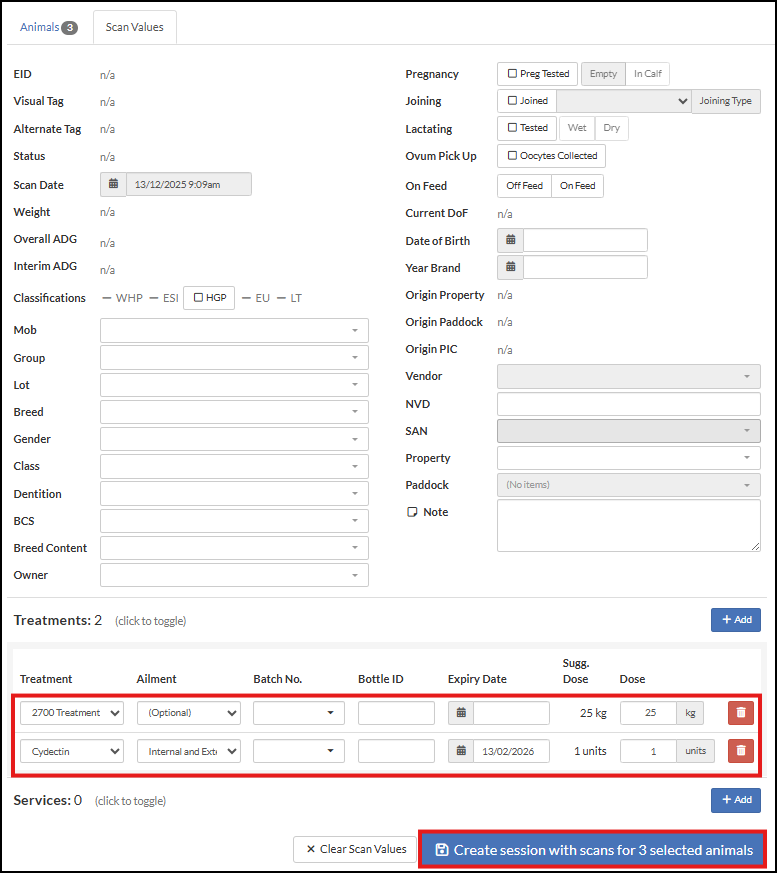Viewport: 777px width, 873px height.
Task: Switch to the Animals tab
Action: [48, 27]
